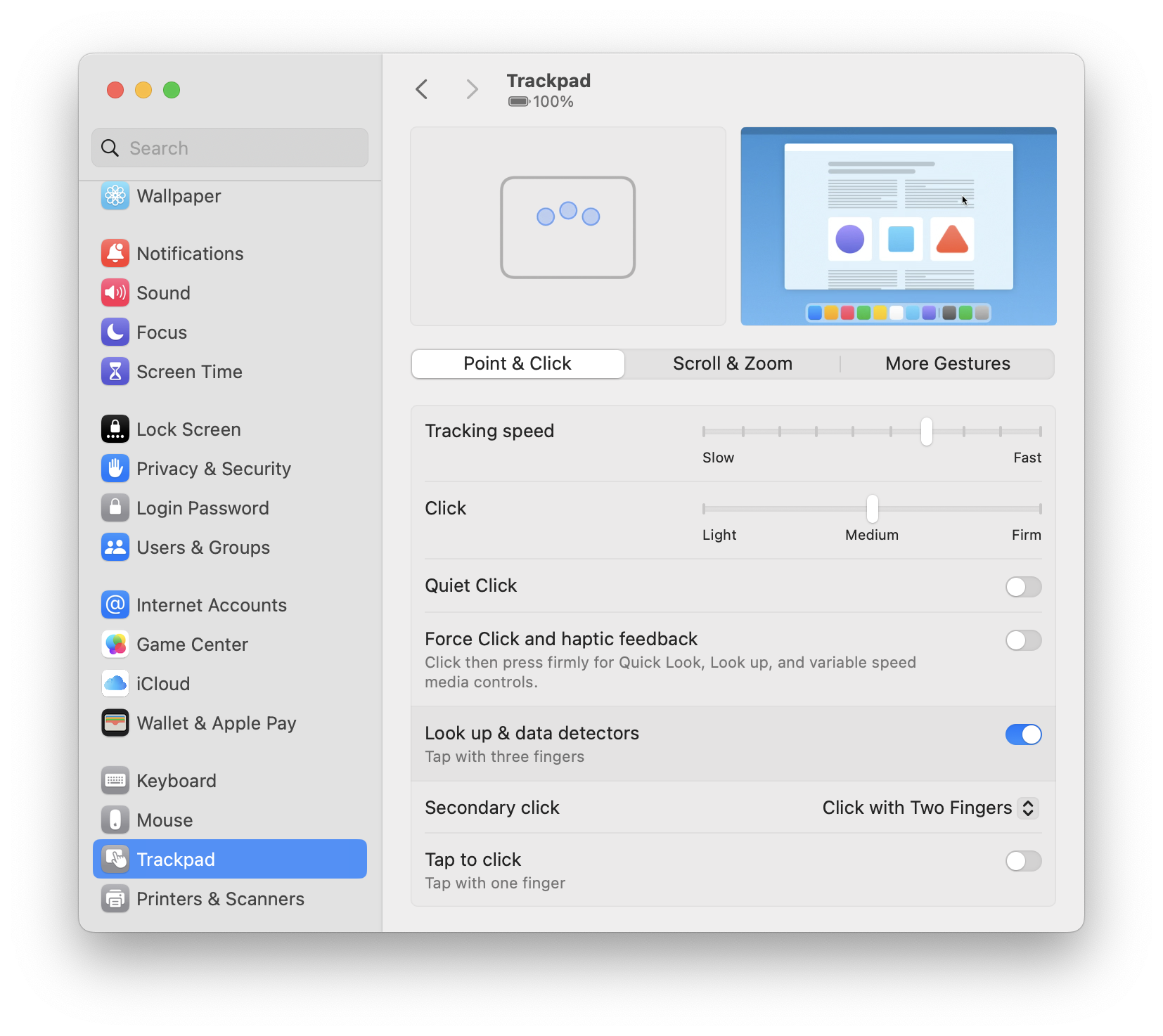The image size is (1163, 1036).
Task: Click the trackpad gesture preview thumbnail
Action: 568,226
